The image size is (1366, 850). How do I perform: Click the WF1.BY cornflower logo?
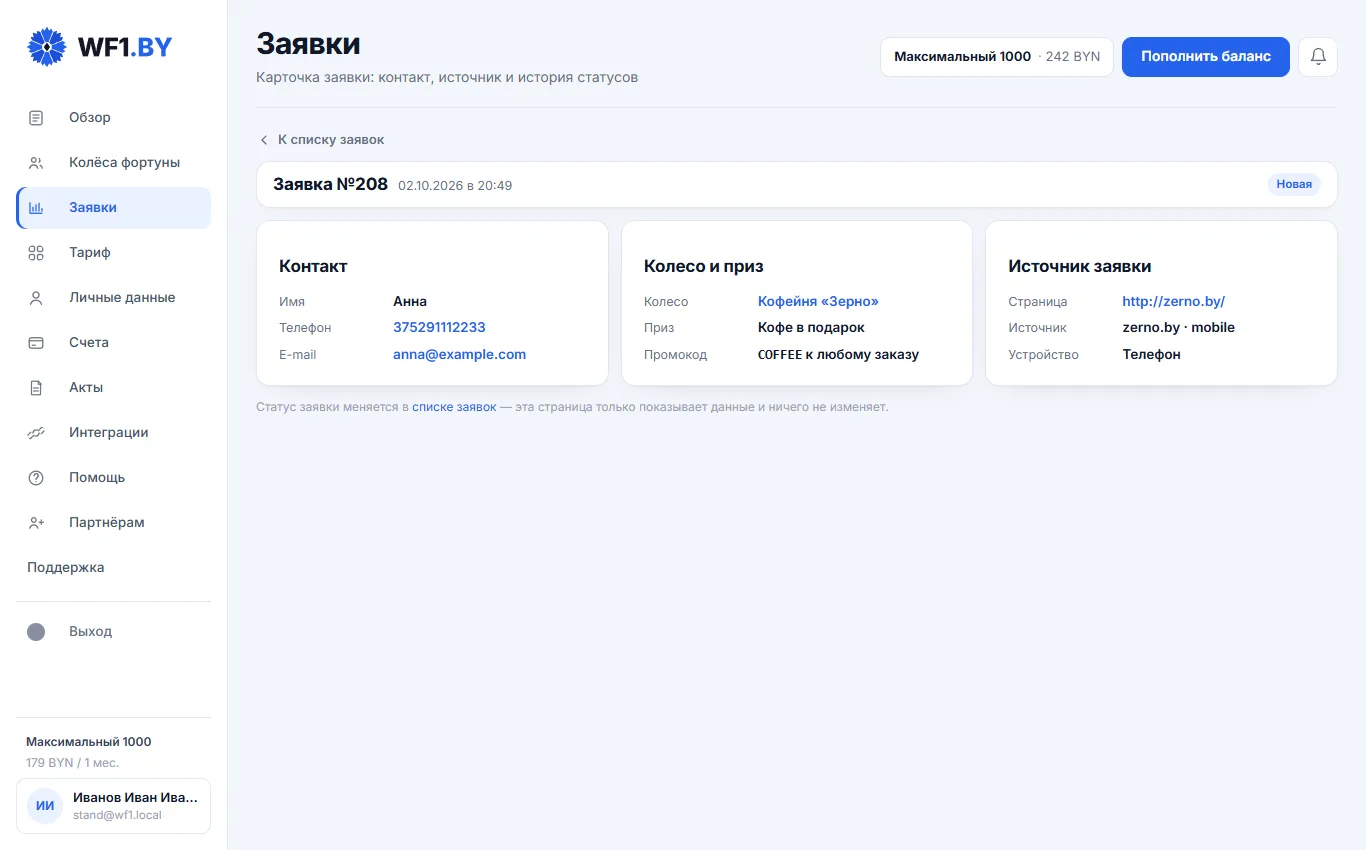pos(47,46)
